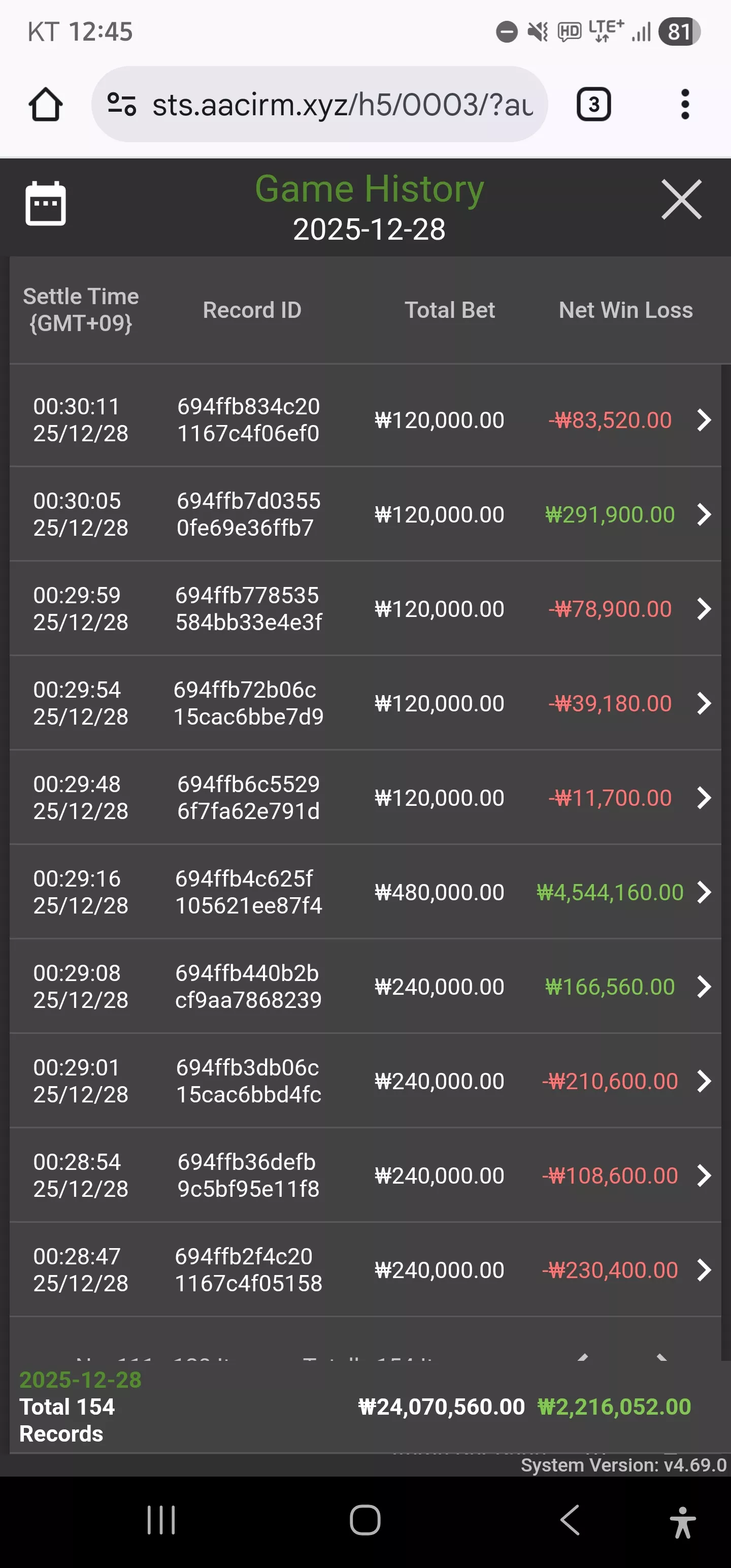Select record ID 694ffb72b06c15cac6bbe7d9
731x1568 pixels.
(248, 703)
